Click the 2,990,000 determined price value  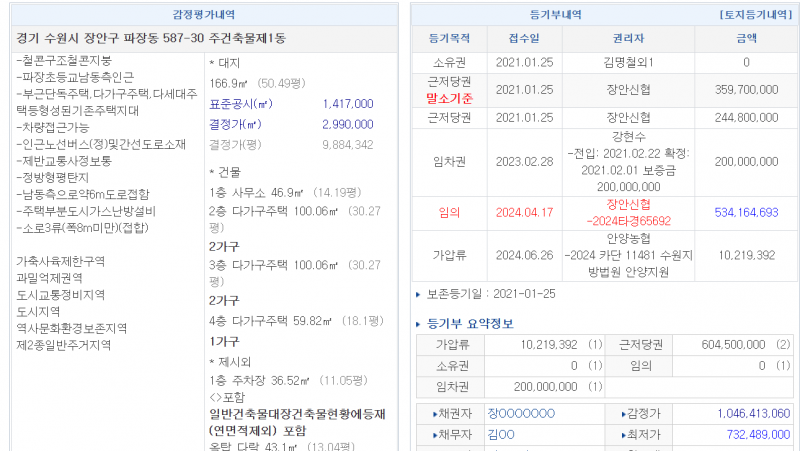[x=347, y=124]
